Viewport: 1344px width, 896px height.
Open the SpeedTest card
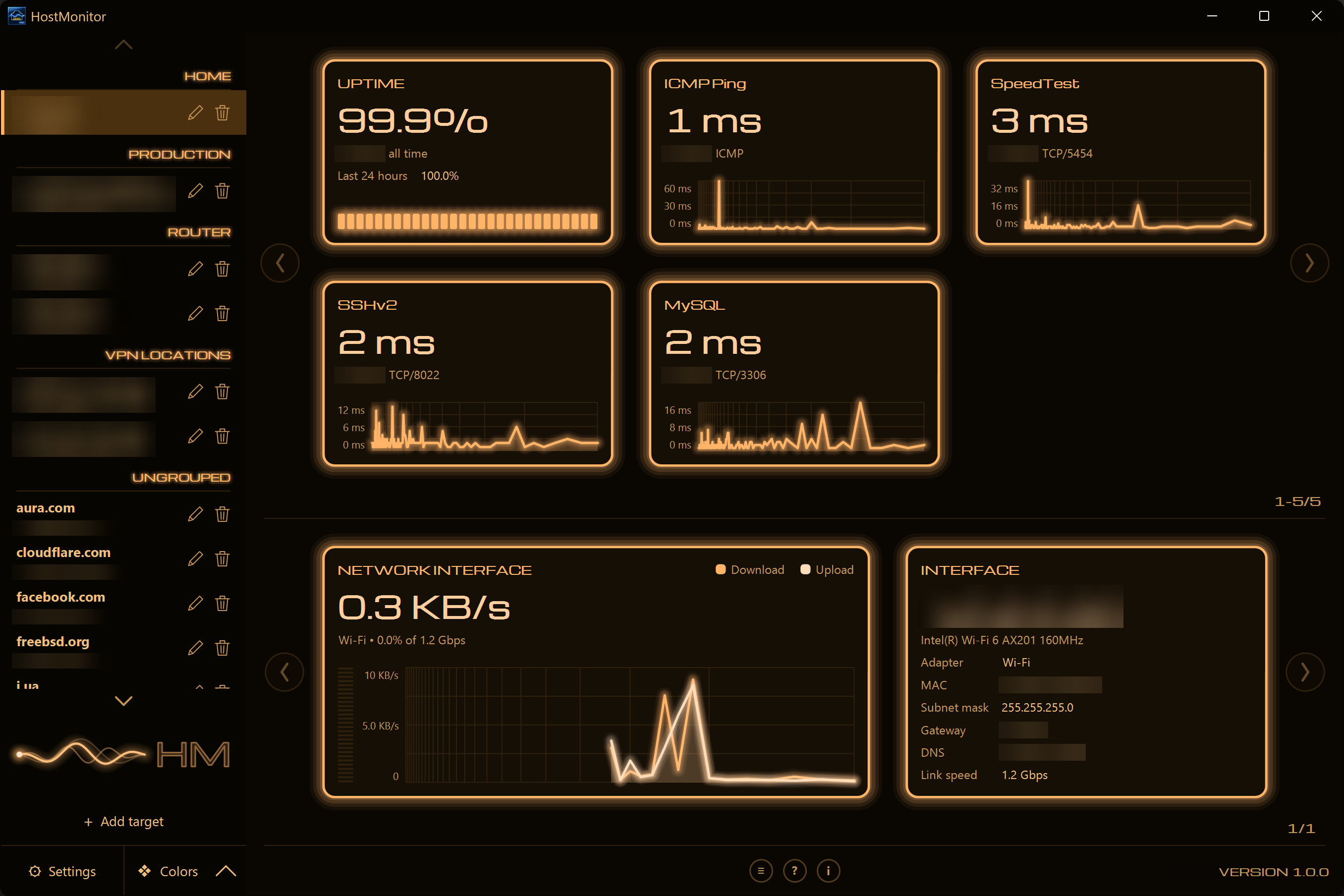coord(1121,153)
